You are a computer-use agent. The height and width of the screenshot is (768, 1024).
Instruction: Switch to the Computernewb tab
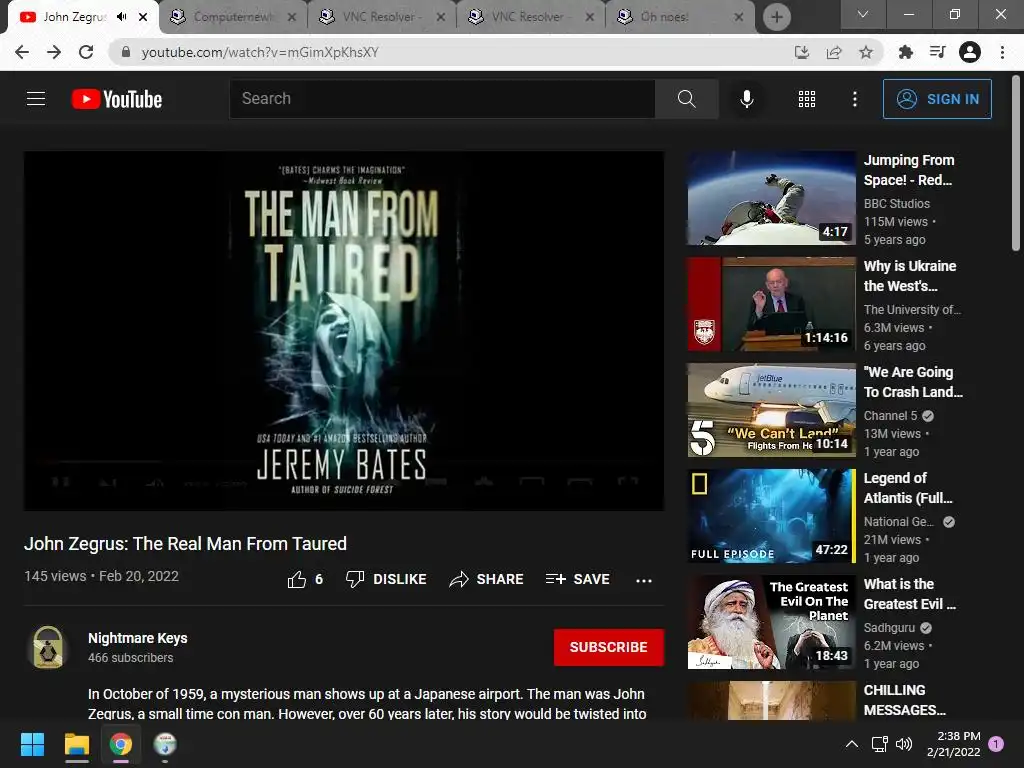[232, 17]
